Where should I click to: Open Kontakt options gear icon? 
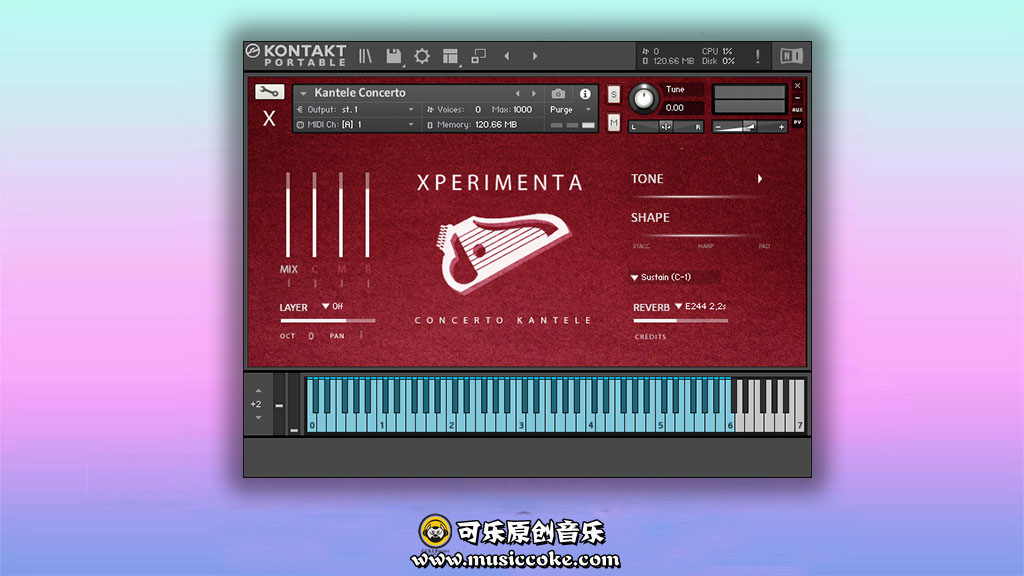point(422,56)
